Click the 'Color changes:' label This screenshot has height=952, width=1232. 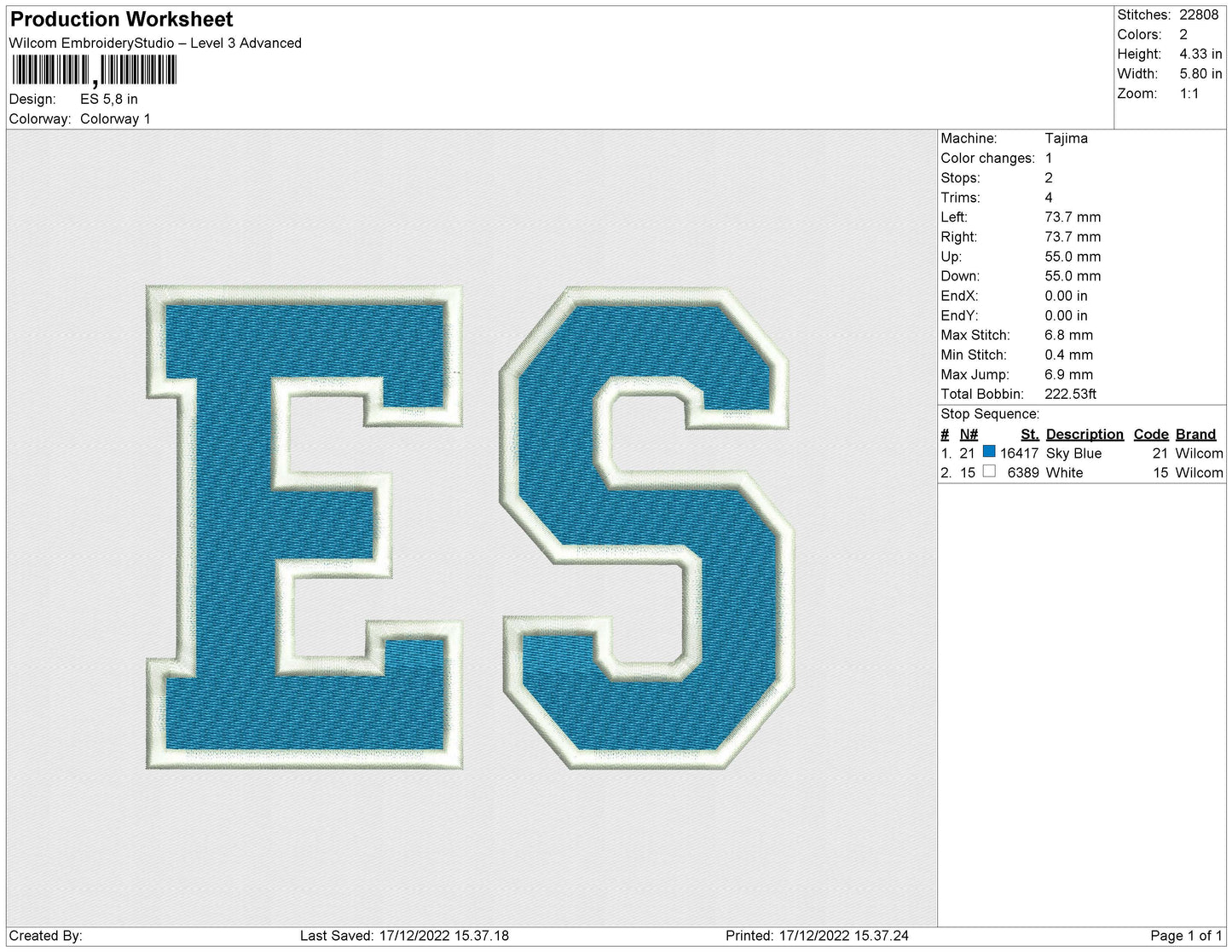[987, 159]
